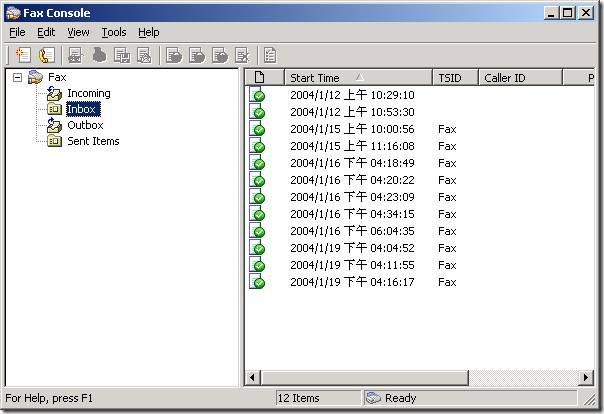Click the status icon of the 04:20:22 fax

click(x=257, y=180)
